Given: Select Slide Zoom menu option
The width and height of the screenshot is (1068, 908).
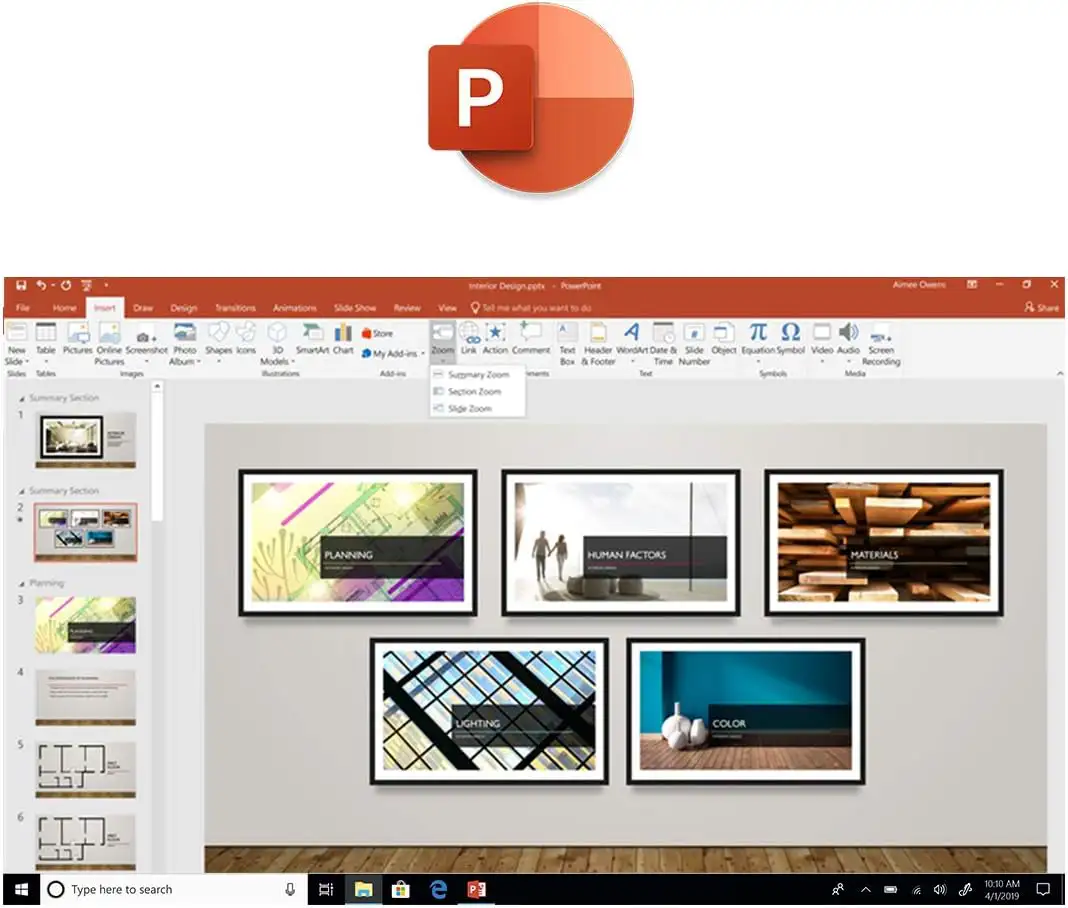Looking at the screenshot, I should point(469,409).
